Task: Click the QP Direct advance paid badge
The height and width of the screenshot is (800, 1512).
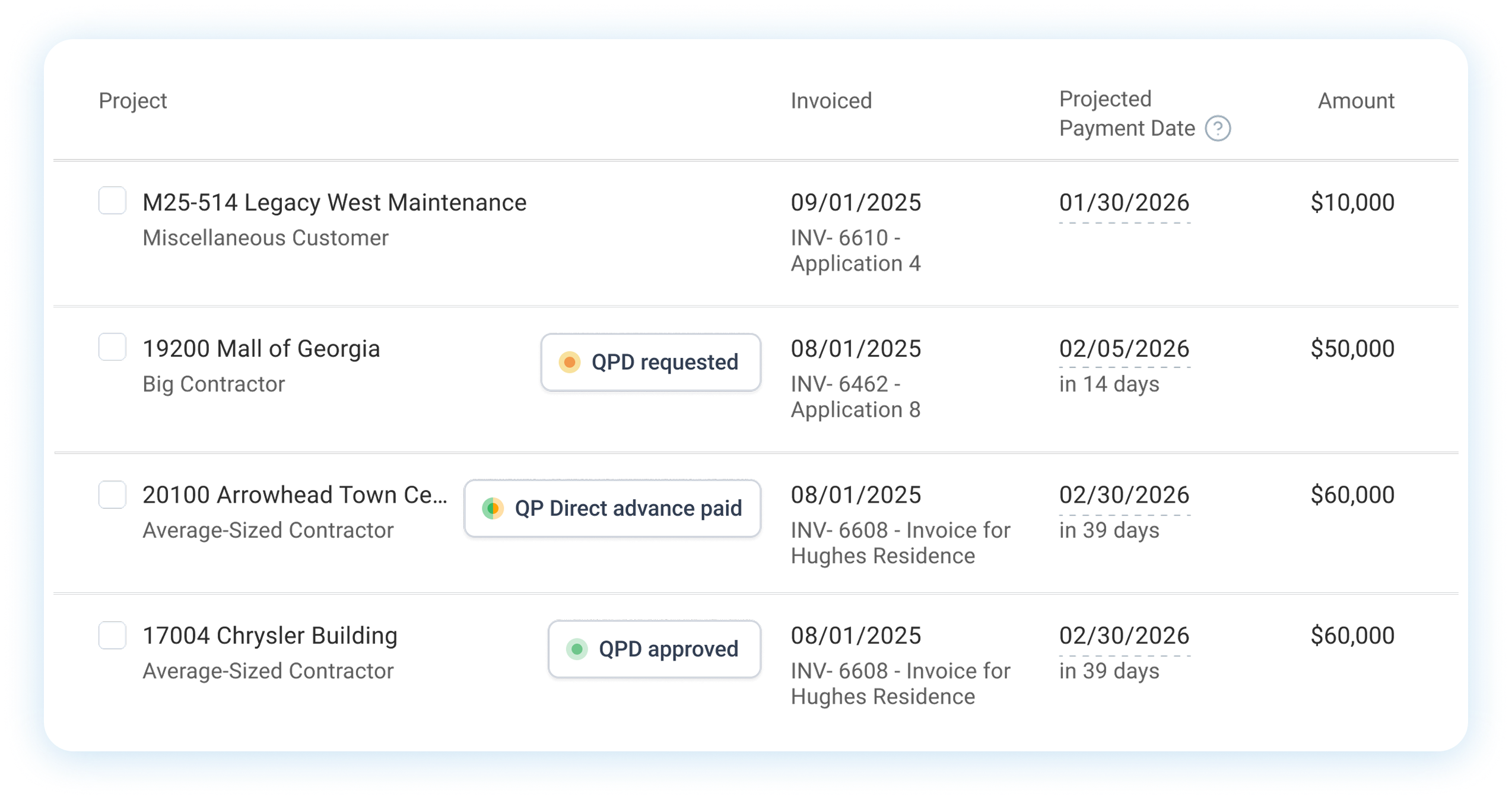Action: [x=612, y=509]
